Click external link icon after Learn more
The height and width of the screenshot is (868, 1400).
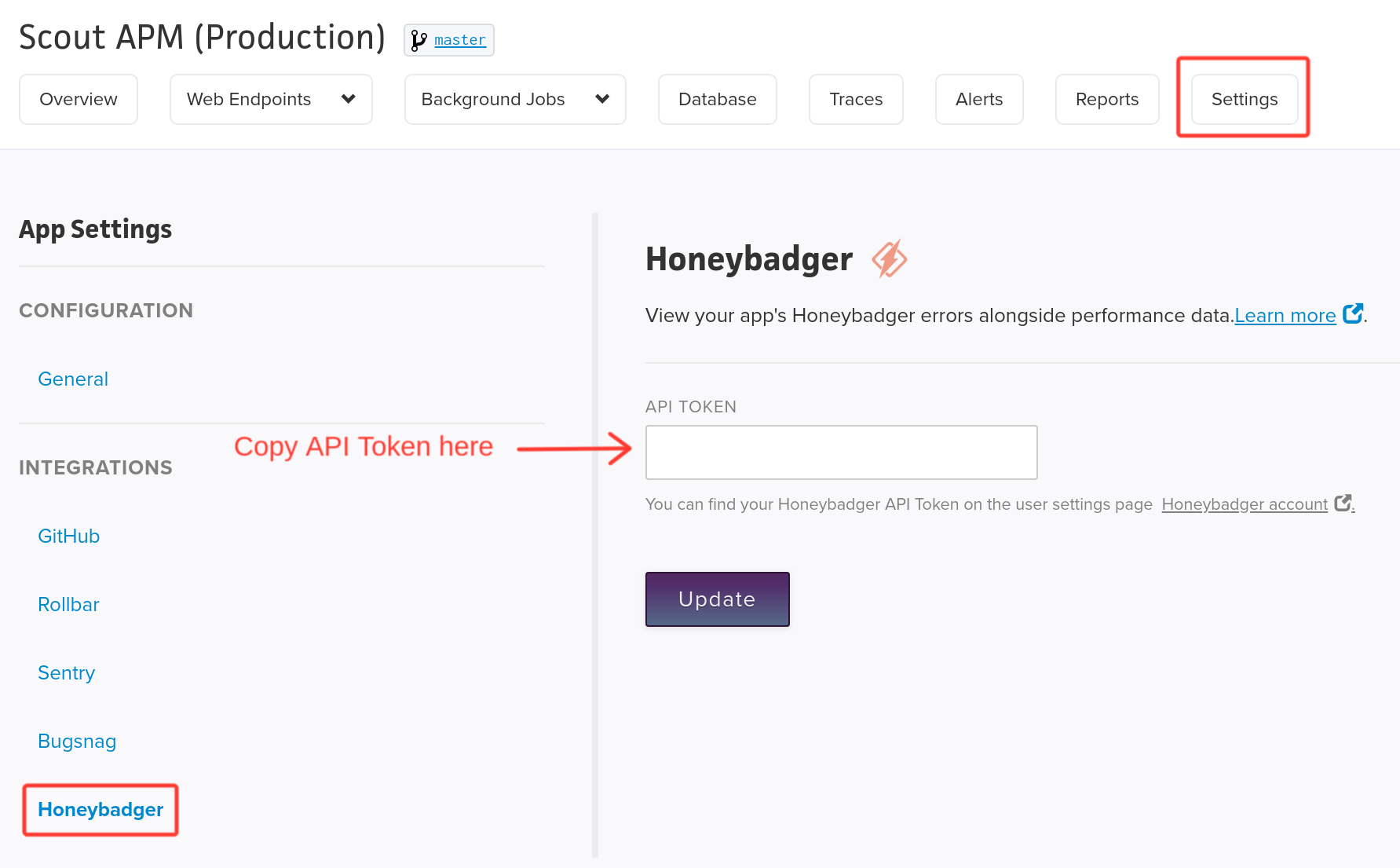pyautogui.click(x=1353, y=313)
